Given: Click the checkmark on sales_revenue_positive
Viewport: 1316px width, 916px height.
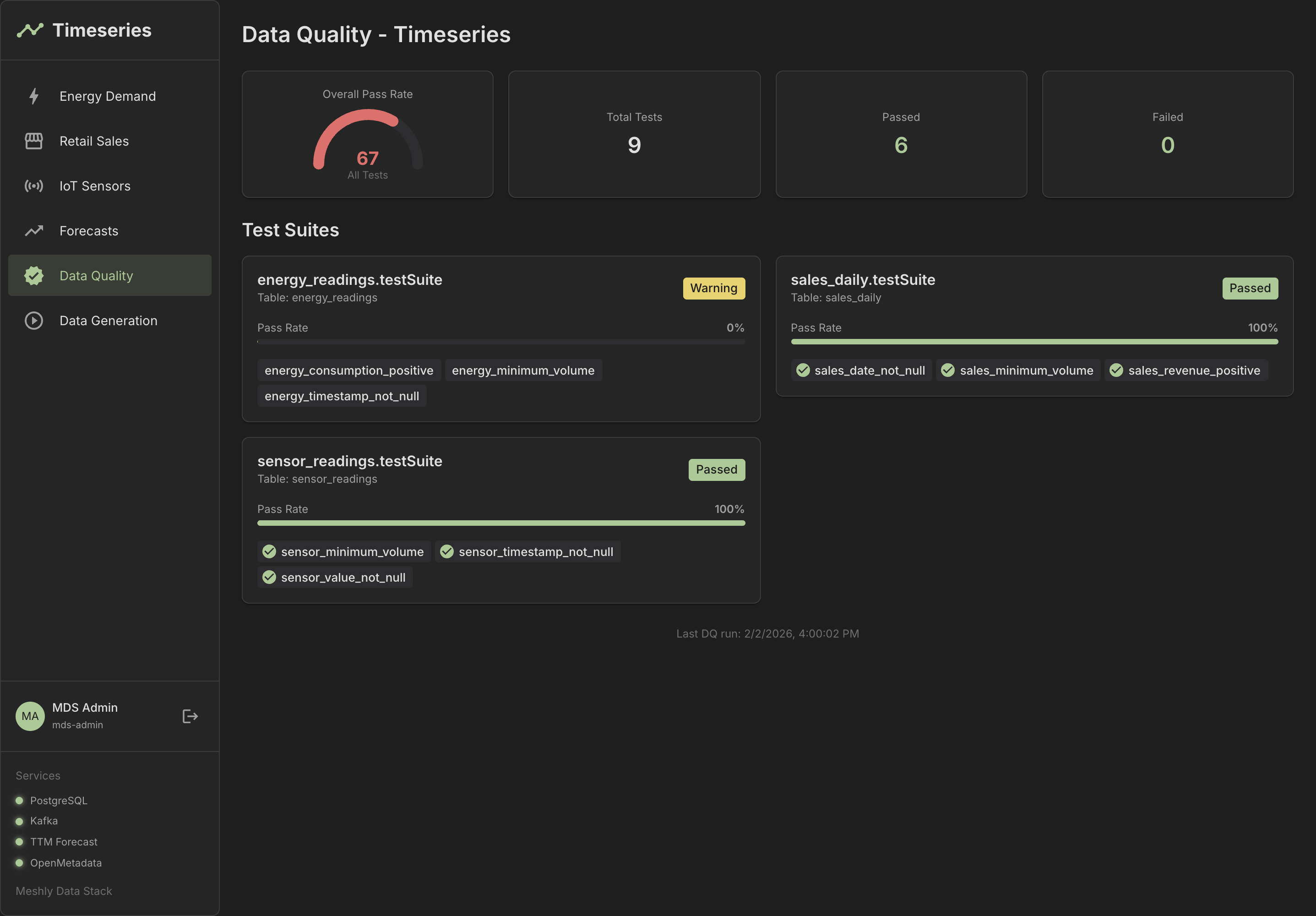Looking at the screenshot, I should 1116,371.
